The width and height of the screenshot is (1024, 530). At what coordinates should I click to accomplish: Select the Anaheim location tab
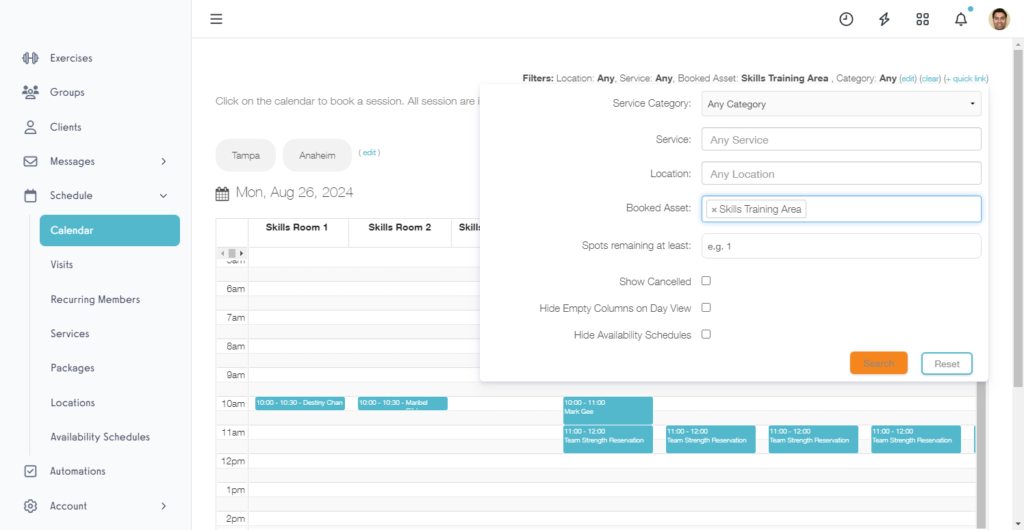coord(317,156)
